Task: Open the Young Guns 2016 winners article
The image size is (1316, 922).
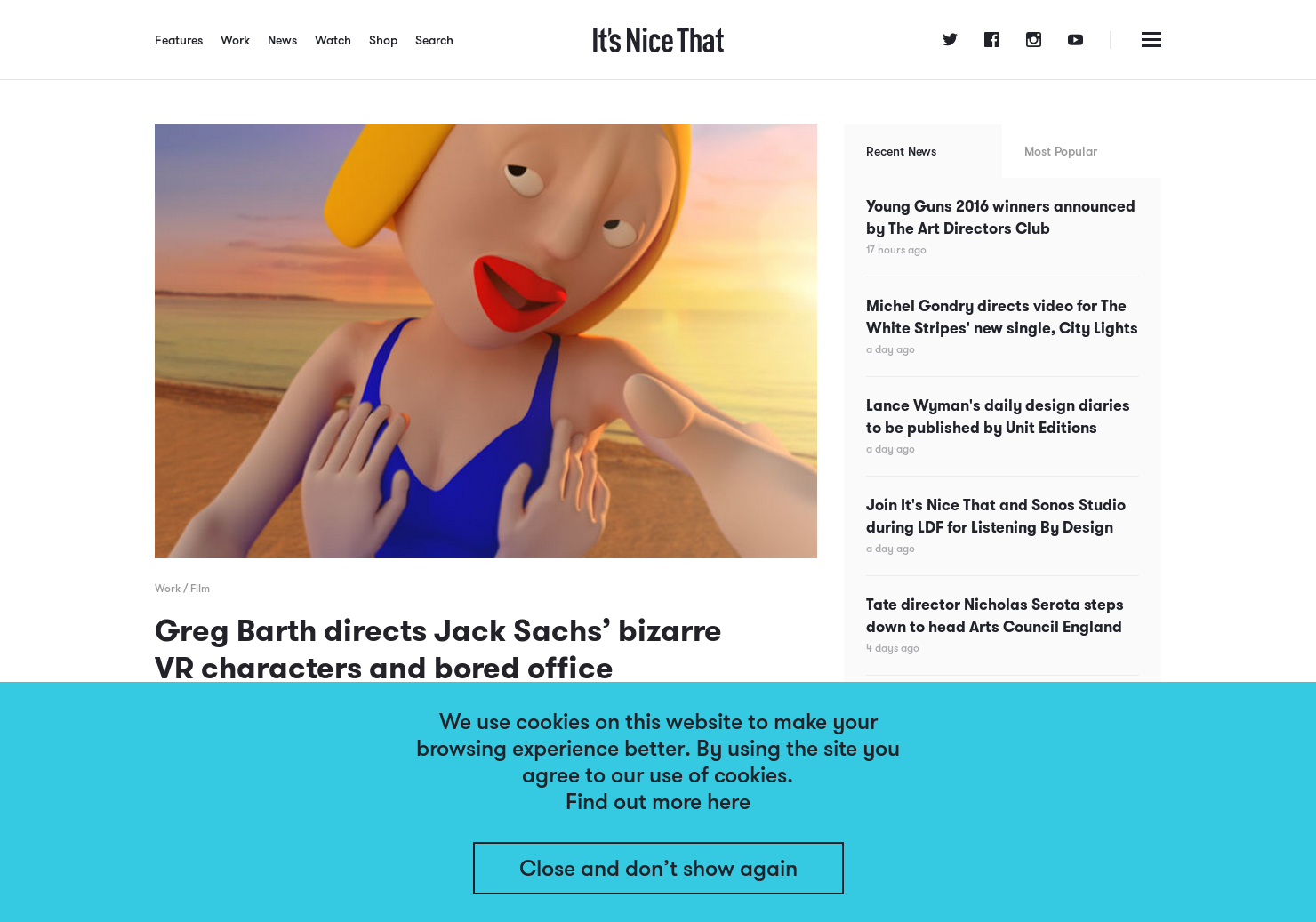Action: pos(1000,217)
